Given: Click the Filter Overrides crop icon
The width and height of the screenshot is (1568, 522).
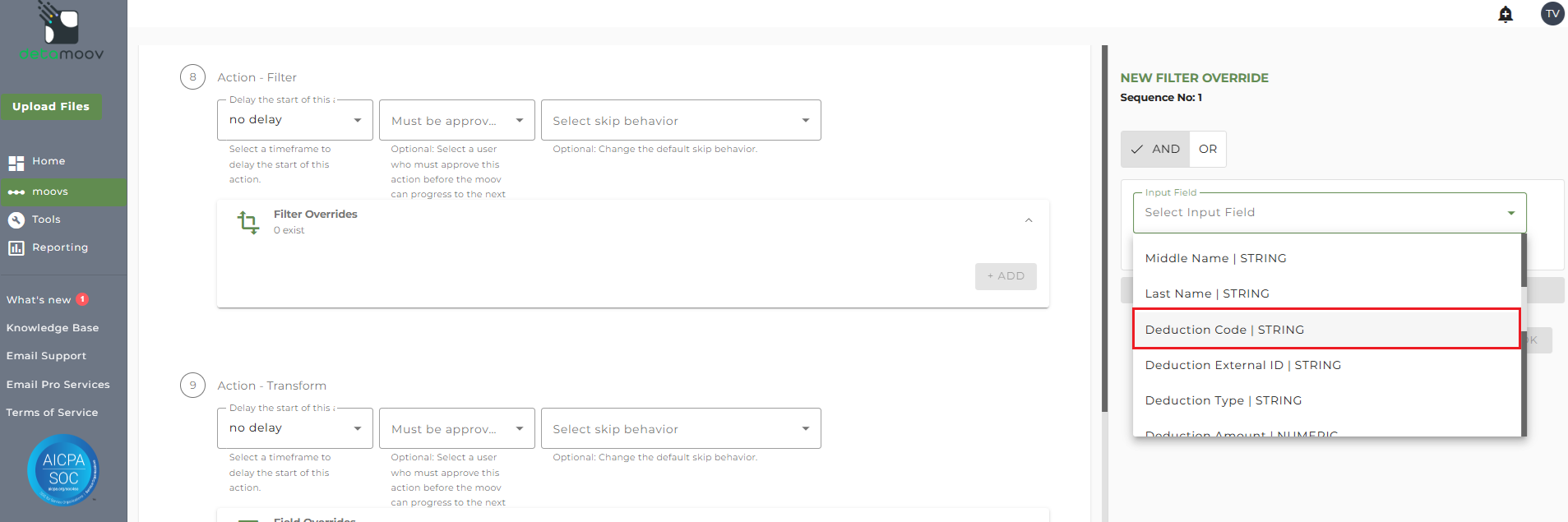Looking at the screenshot, I should 248,222.
